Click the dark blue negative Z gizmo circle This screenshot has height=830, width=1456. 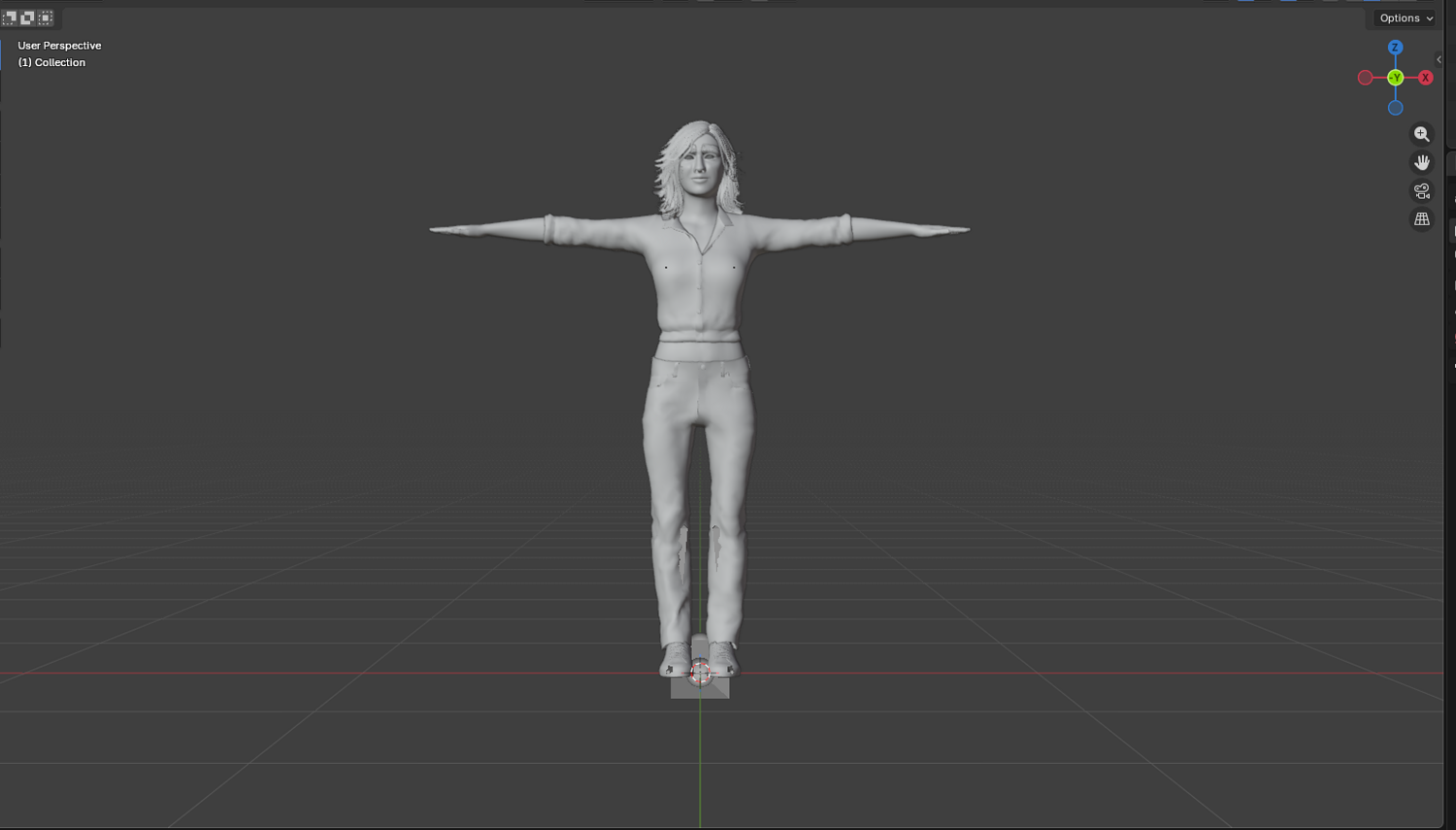[1395, 108]
